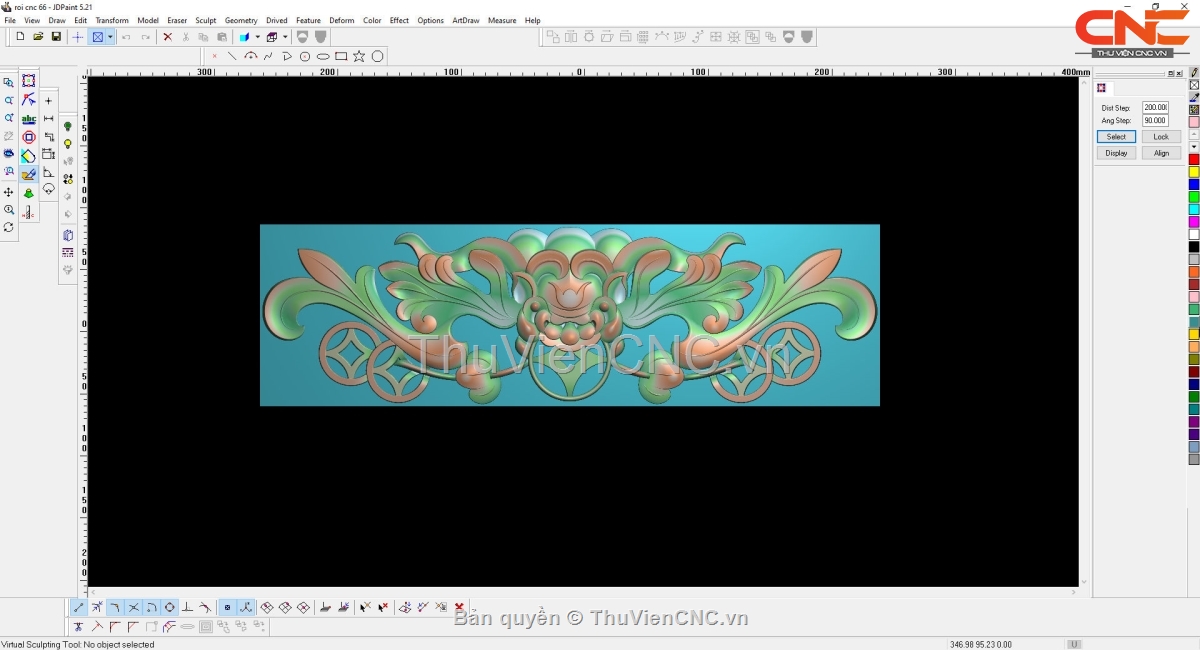Click the red Delete X icon

point(167,37)
